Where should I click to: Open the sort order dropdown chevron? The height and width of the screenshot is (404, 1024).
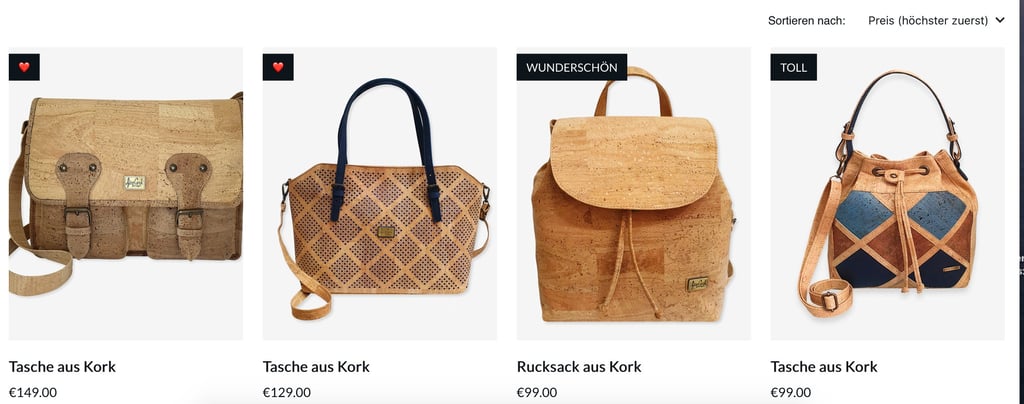point(1000,20)
